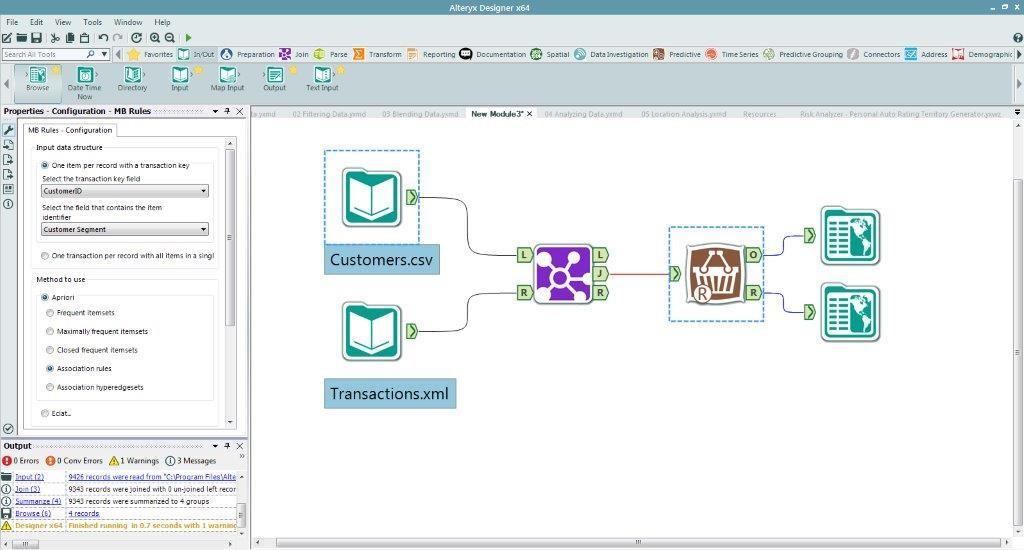The width and height of the screenshot is (1024, 550).
Task: Run the module with the green play button
Action: click(188, 38)
